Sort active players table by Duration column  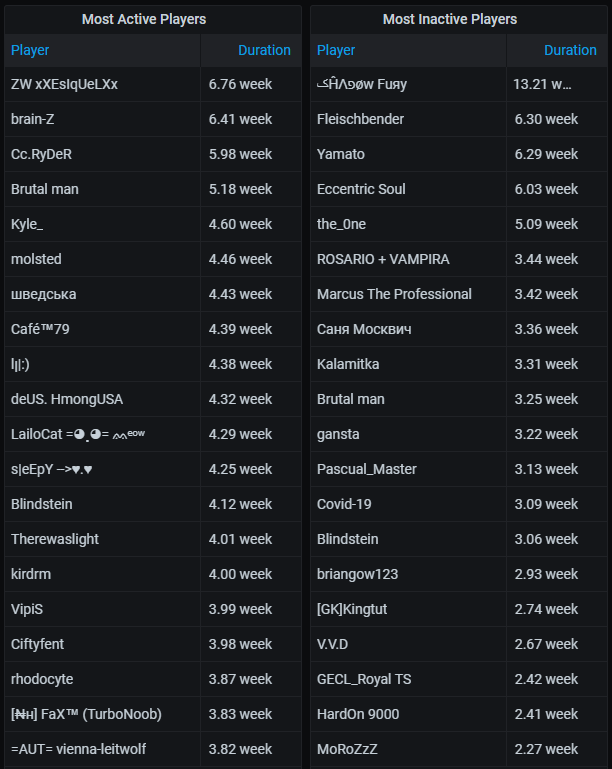tap(264, 50)
